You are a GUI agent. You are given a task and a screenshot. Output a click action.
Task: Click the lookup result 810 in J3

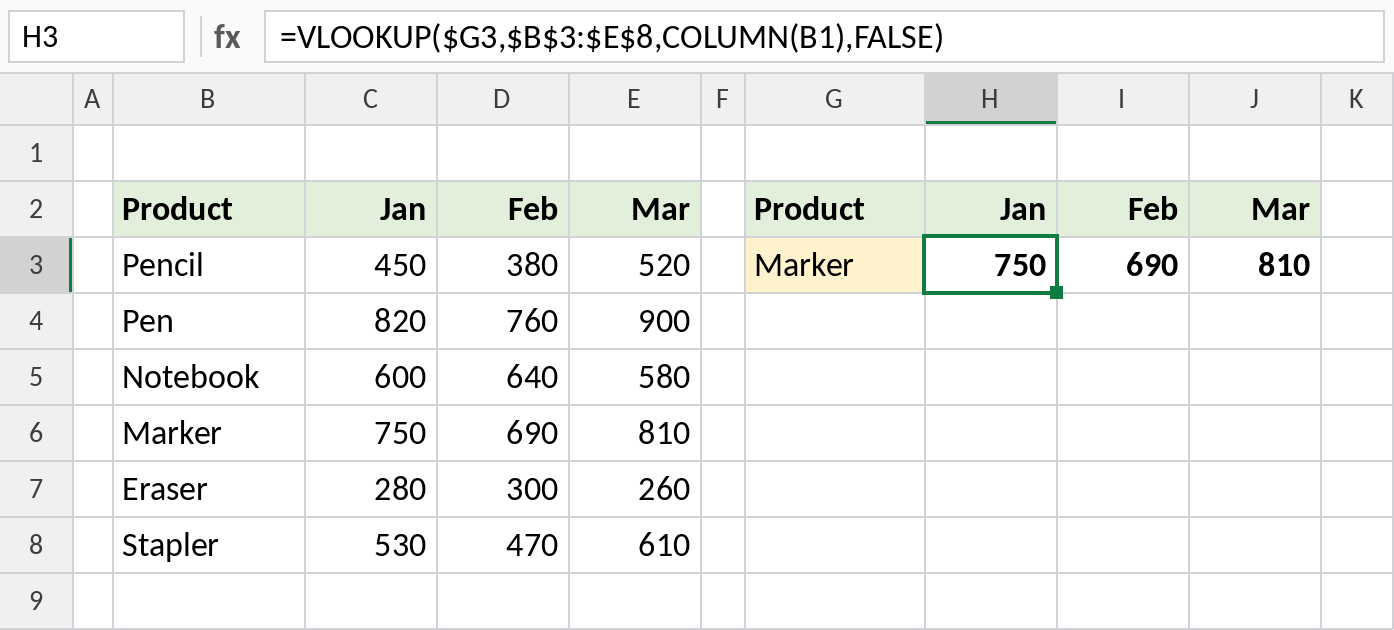point(1255,265)
